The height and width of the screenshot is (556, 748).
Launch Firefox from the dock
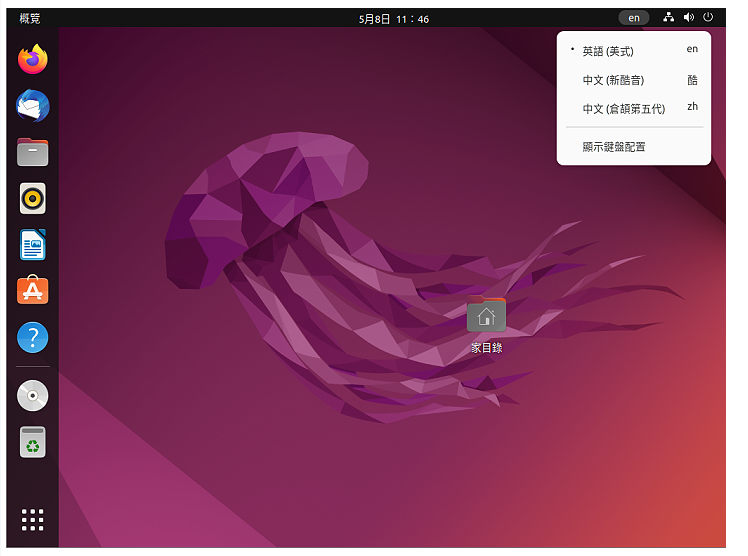(x=32, y=59)
